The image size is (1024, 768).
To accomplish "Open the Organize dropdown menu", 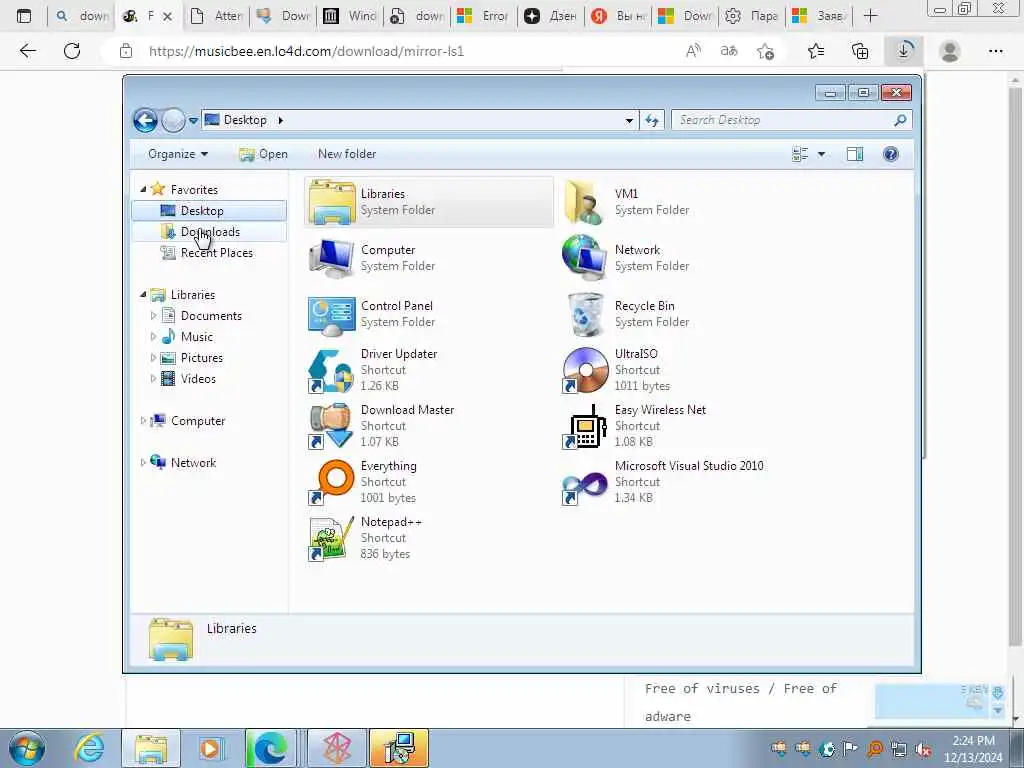I will point(178,154).
